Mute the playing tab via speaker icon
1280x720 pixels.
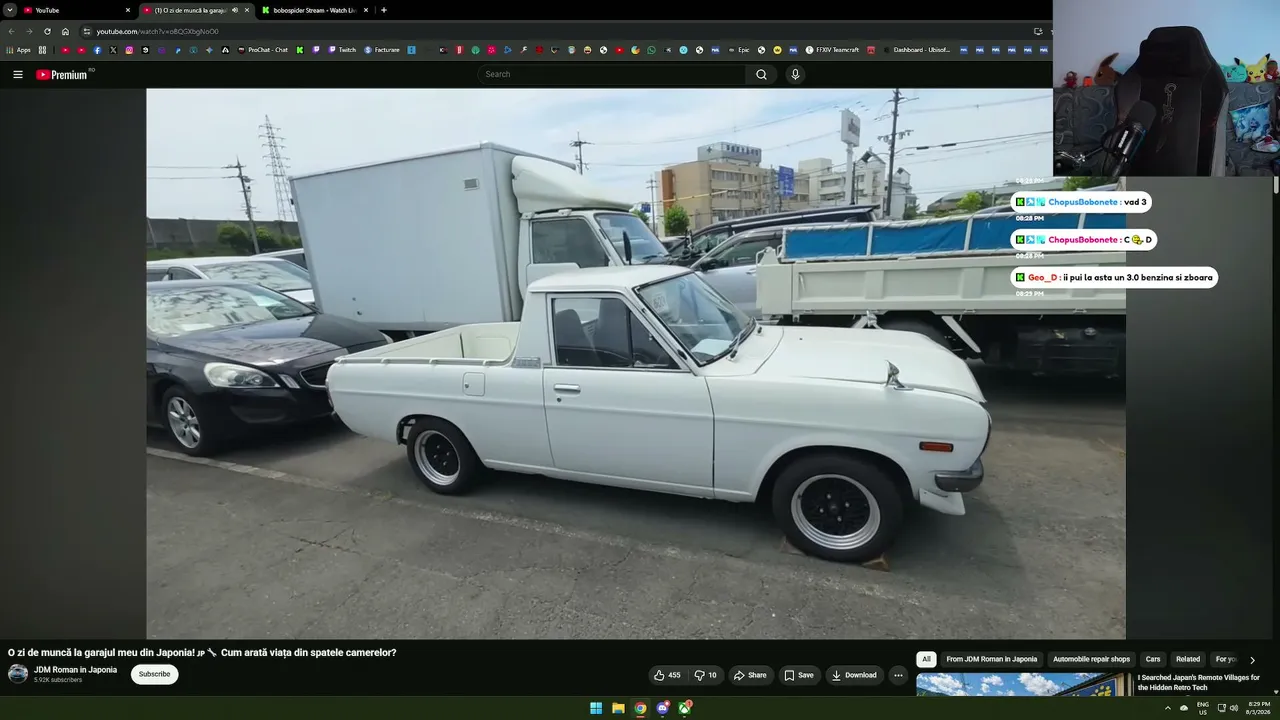click(235, 10)
